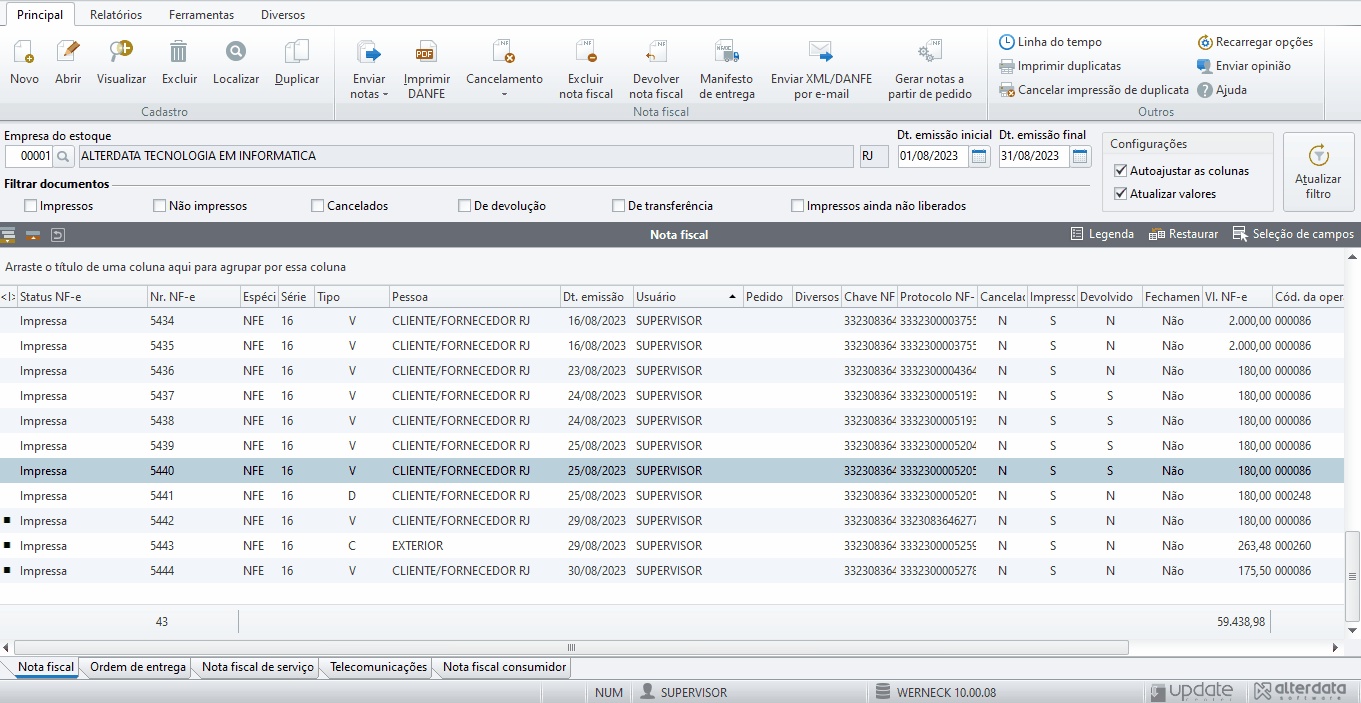Screen dimensions: 1361x703
Task: Open Ajuda help icon
Action: coord(1205,90)
